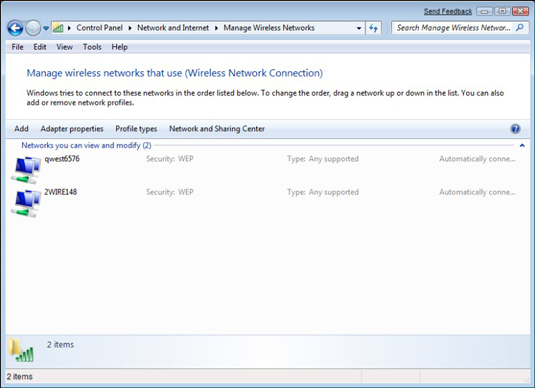Click the qwest6576 network computer icon
The image size is (535, 388).
click(x=26, y=170)
